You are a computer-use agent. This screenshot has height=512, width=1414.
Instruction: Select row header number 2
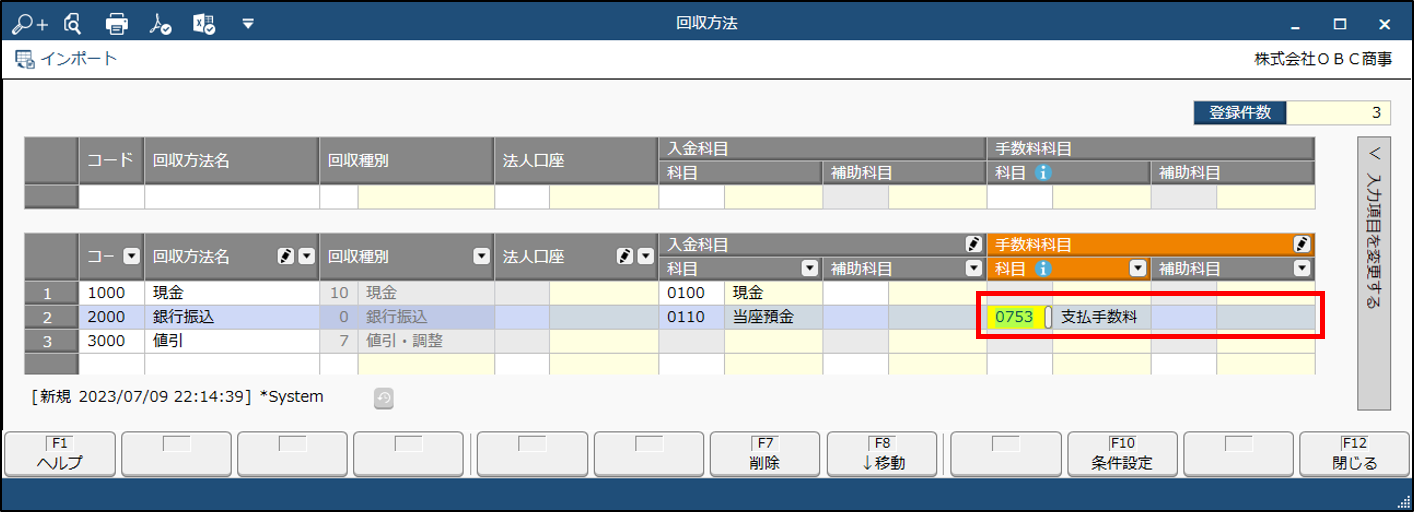click(x=52, y=317)
